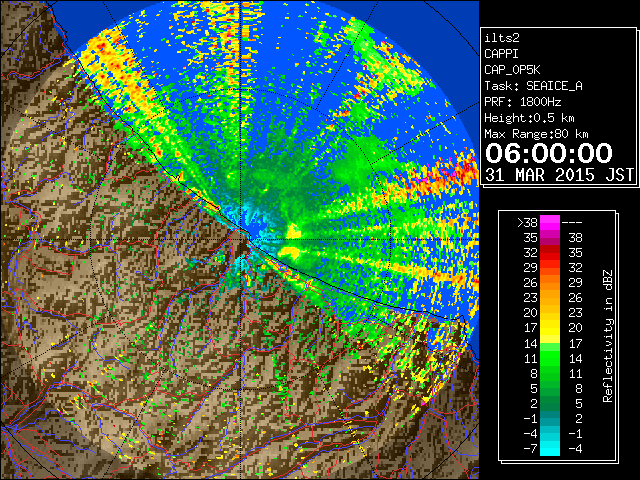Viewport: 640px width, 480px height.
Task: Select the orange 26-29 dBZ legend color
Action: point(550,282)
